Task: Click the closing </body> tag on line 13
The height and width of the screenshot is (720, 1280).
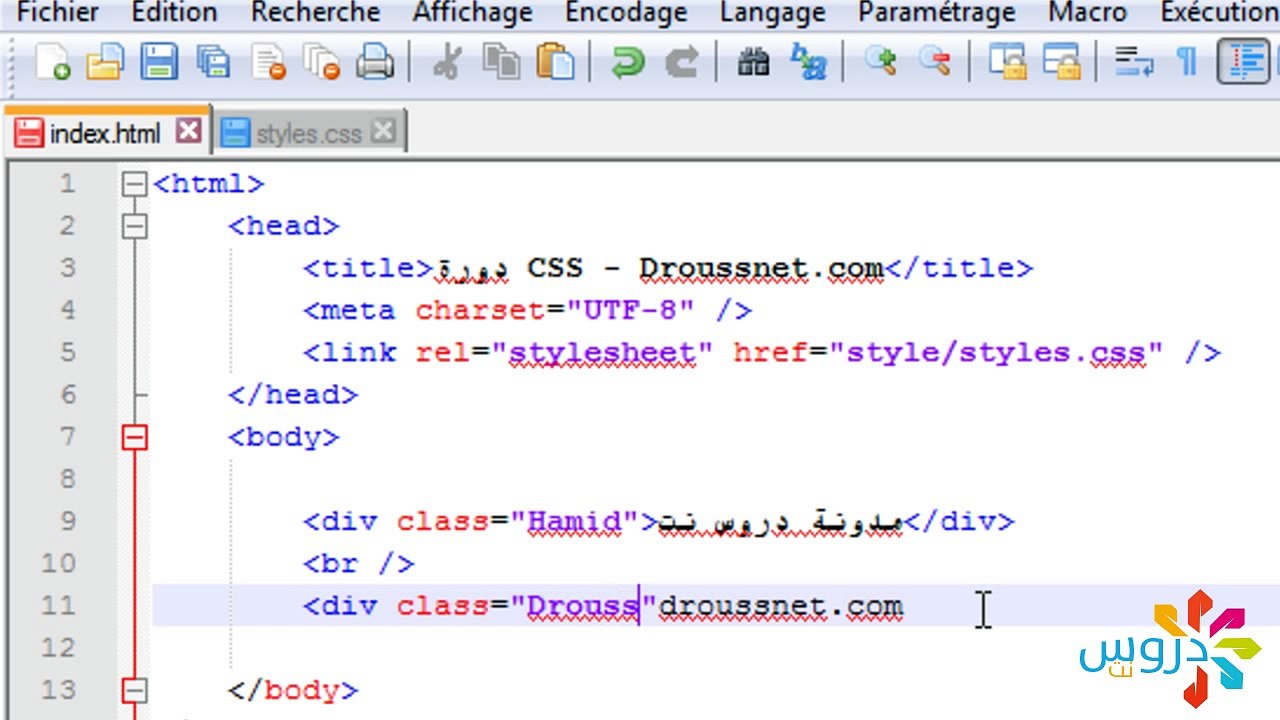Action: tap(293, 690)
